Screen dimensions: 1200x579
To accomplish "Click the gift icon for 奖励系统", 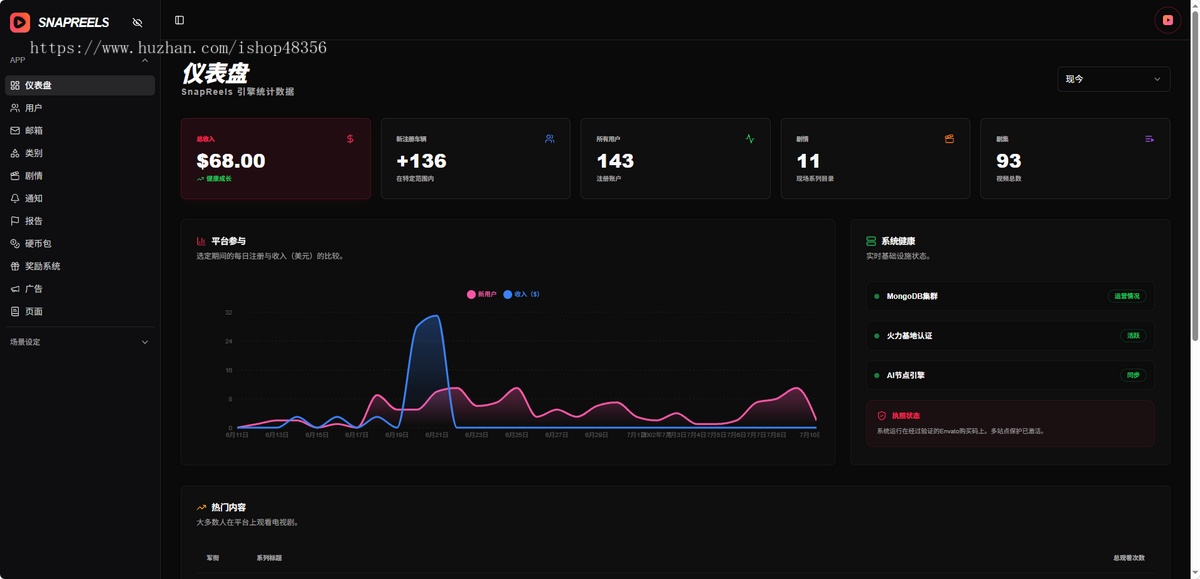I will (15, 266).
